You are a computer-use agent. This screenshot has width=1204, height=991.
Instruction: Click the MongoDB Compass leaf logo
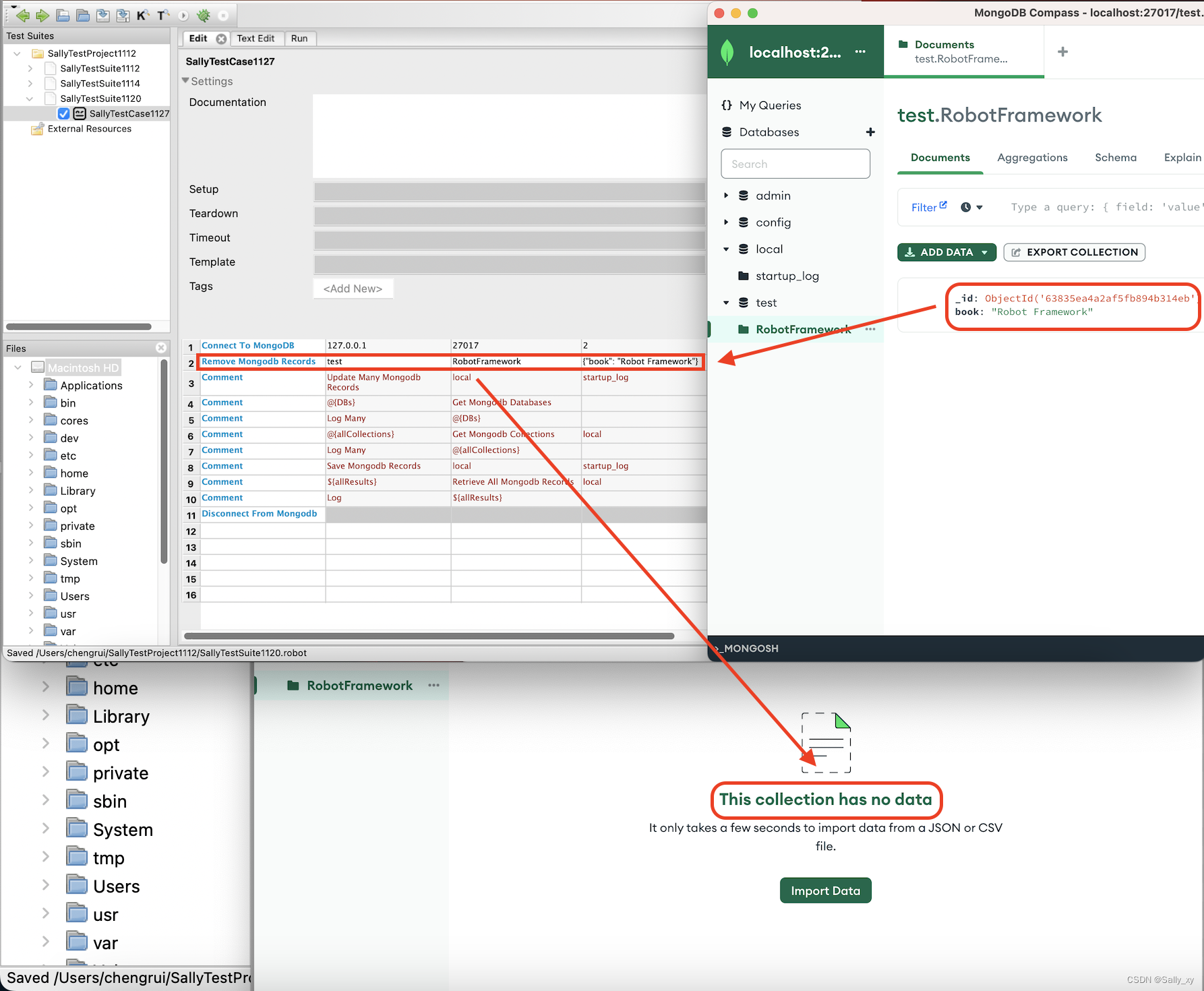click(727, 52)
